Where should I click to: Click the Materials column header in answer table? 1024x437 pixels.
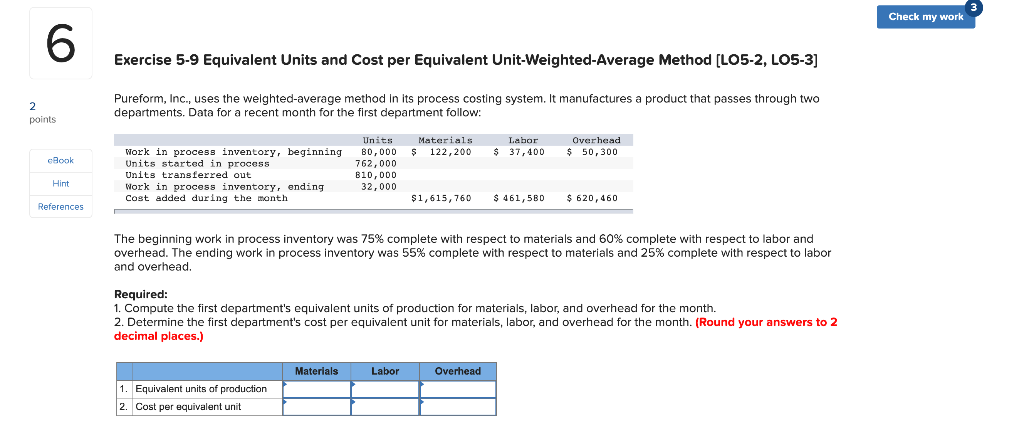(317, 372)
